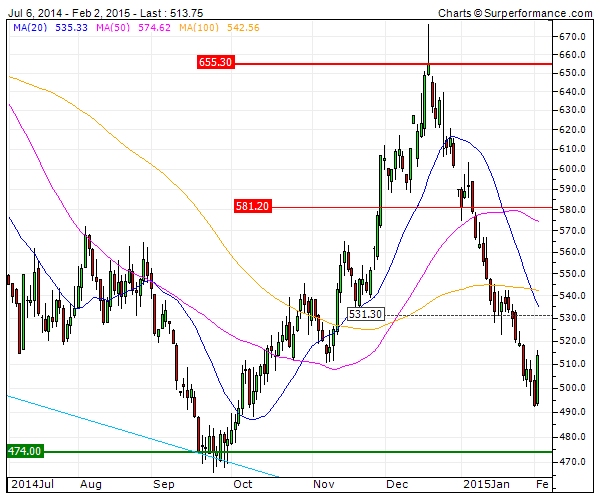Click the MA(20) legend label
Image resolution: width=600 pixels, height=500 pixels.
coord(30,28)
